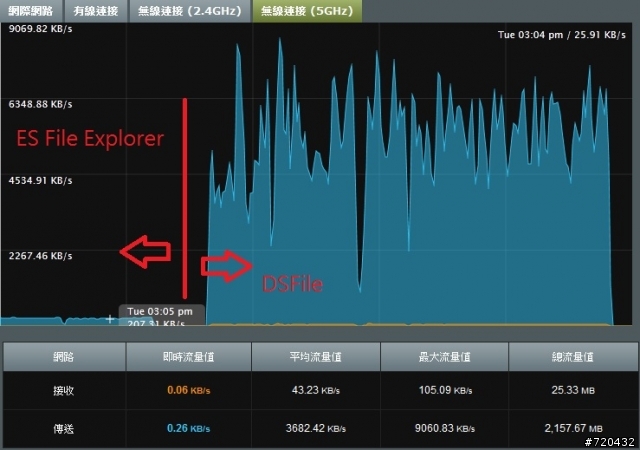The image size is (640, 450).
Task: Click the Tue 03:04 pm timestamp readout
Action: click(562, 35)
